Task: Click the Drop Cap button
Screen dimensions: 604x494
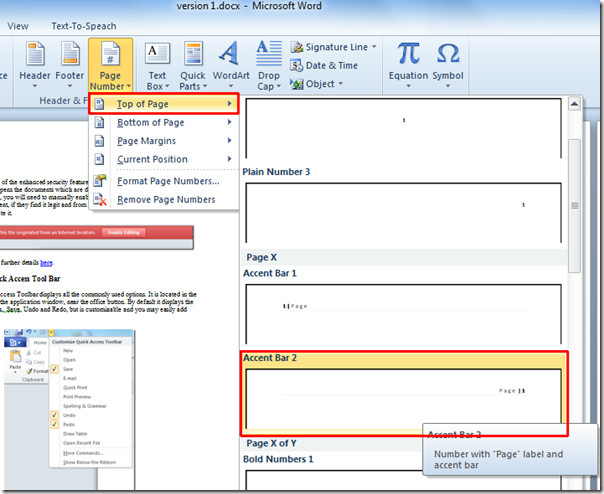Action: tap(268, 66)
